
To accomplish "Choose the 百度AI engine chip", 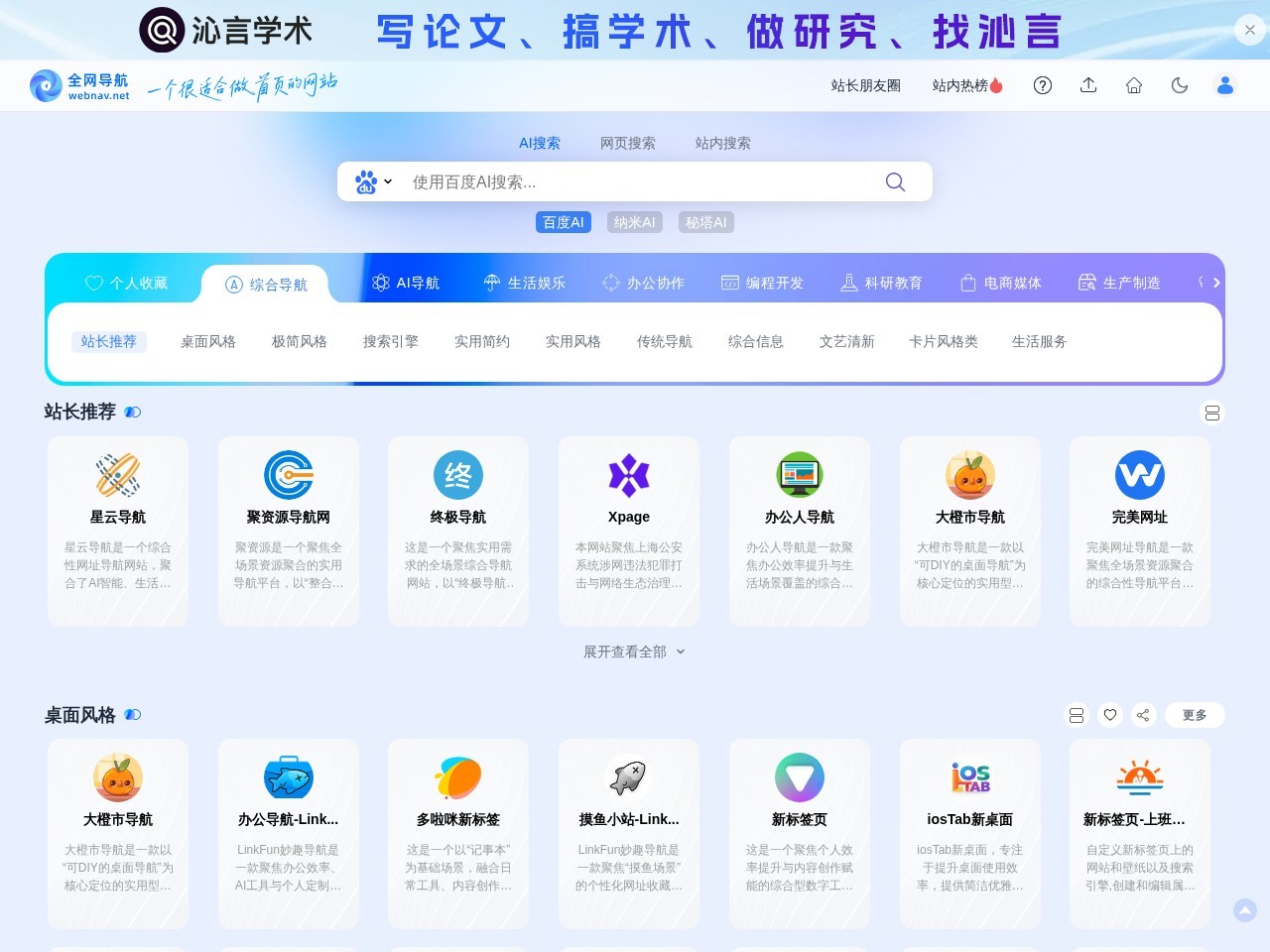I will 564,222.
